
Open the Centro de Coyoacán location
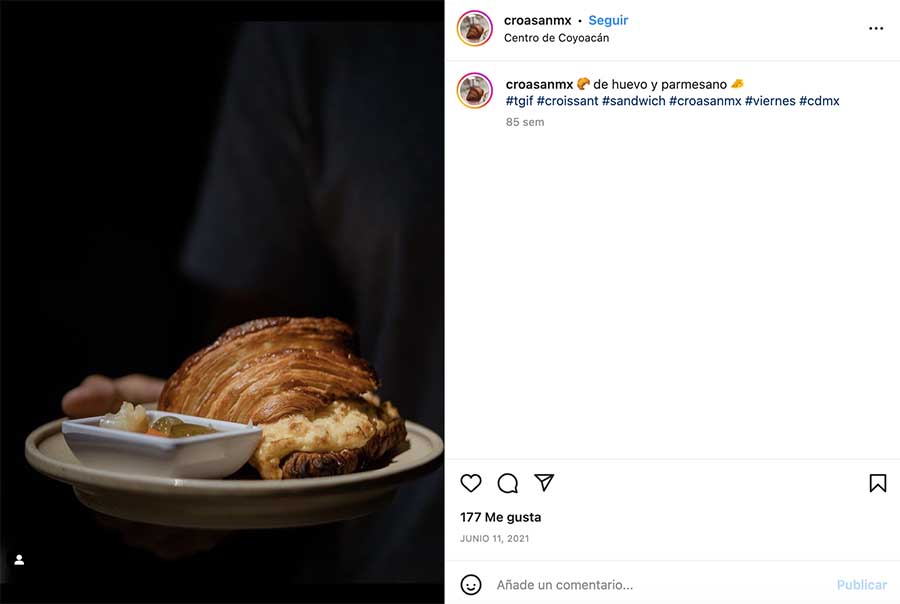coord(556,38)
